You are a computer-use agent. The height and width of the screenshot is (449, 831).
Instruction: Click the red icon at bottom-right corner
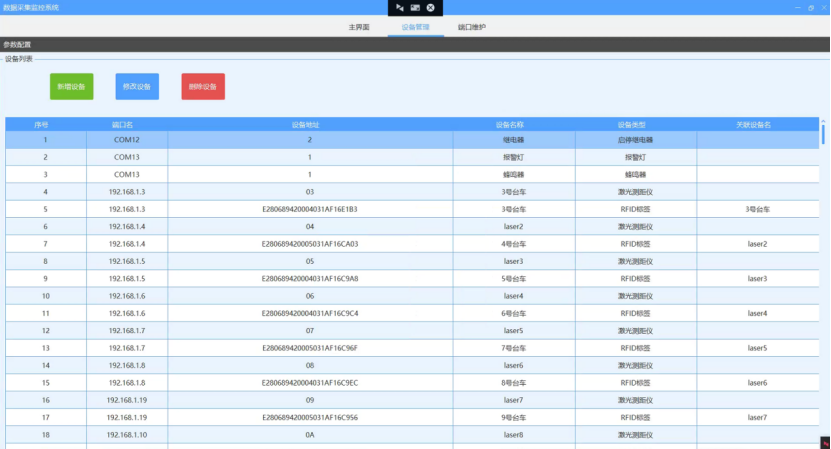tap(825, 443)
